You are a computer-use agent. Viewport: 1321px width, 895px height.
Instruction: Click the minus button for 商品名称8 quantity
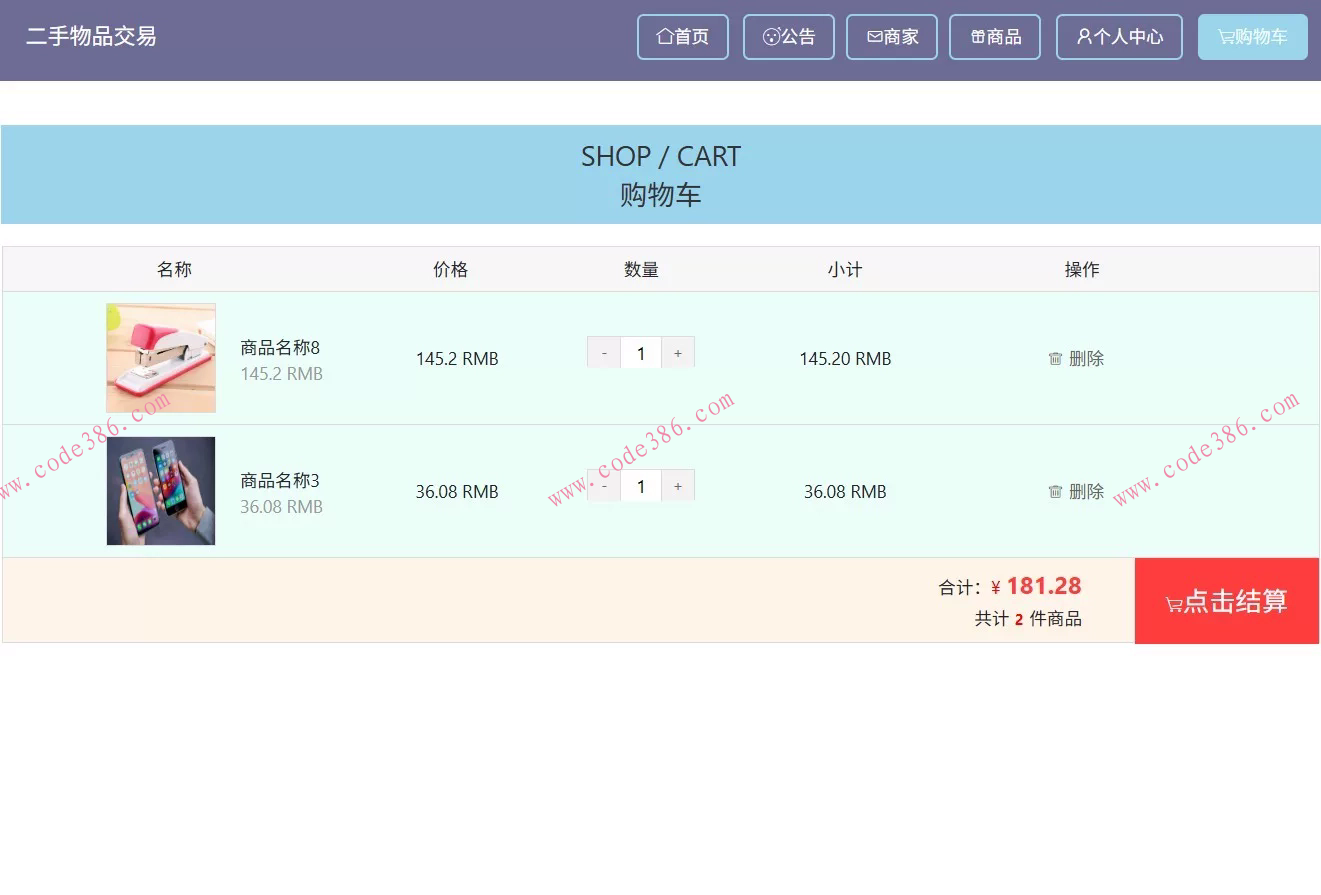tap(604, 352)
